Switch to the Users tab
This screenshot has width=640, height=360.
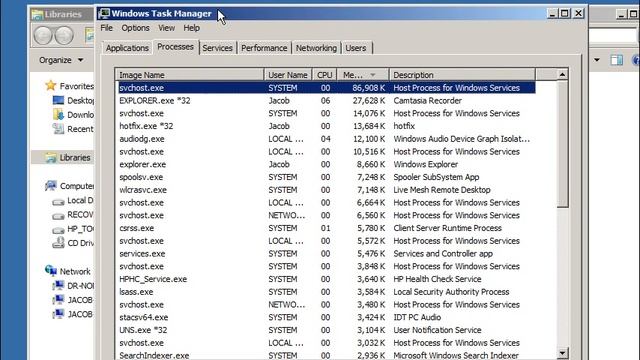pyautogui.click(x=356, y=48)
